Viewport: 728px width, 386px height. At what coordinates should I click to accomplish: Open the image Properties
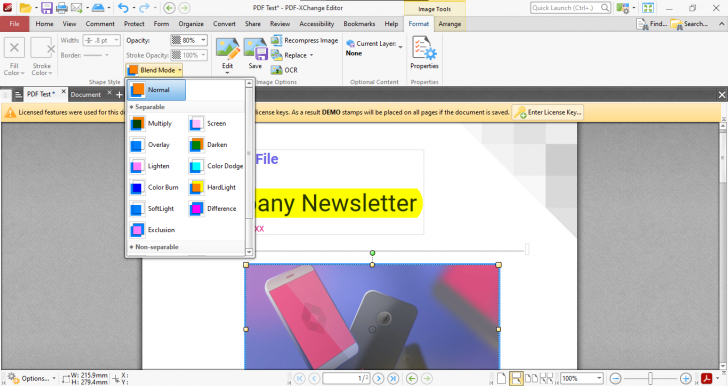424,53
